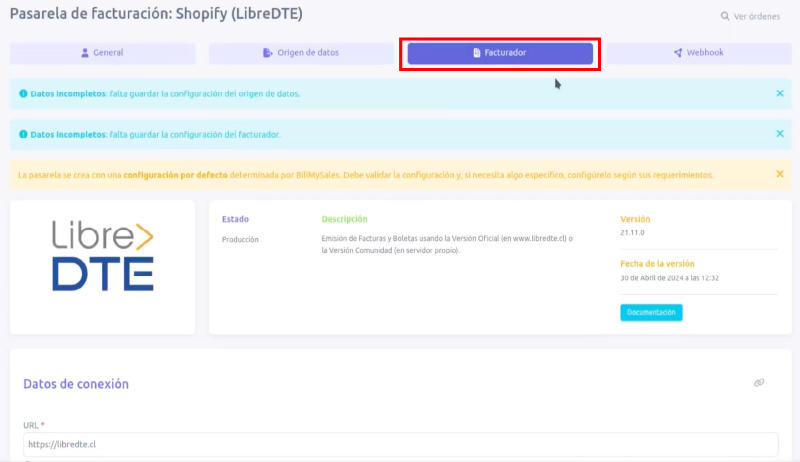This screenshot has height=462, width=800.
Task: Focus the URL input field
Action: (401, 444)
